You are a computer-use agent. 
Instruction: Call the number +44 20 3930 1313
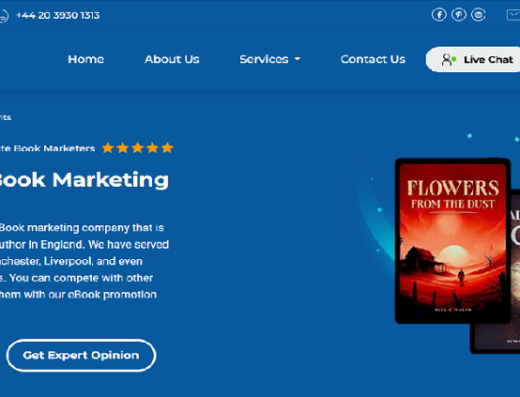tap(58, 15)
